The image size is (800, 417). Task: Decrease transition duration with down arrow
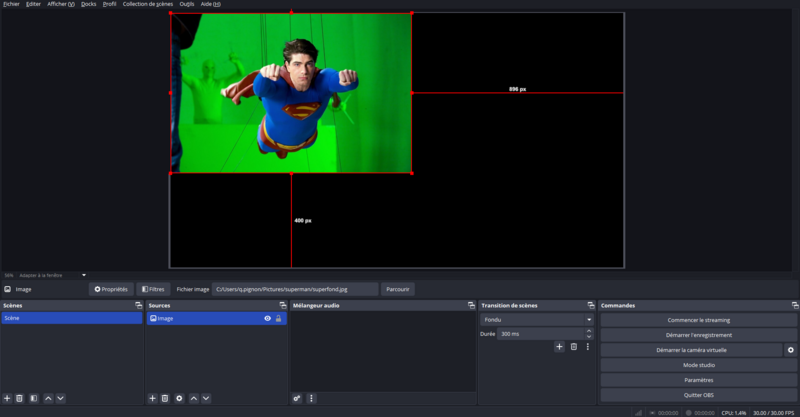tap(589, 337)
